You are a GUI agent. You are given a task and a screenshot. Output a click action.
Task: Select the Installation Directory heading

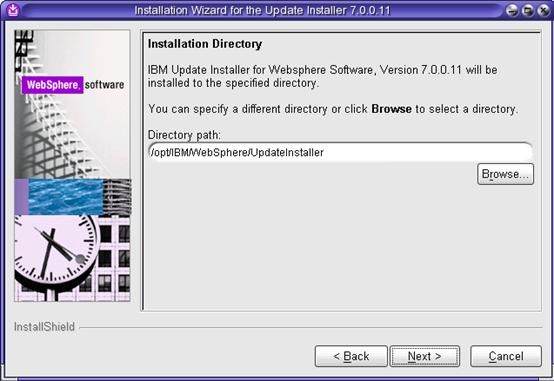coord(205,44)
